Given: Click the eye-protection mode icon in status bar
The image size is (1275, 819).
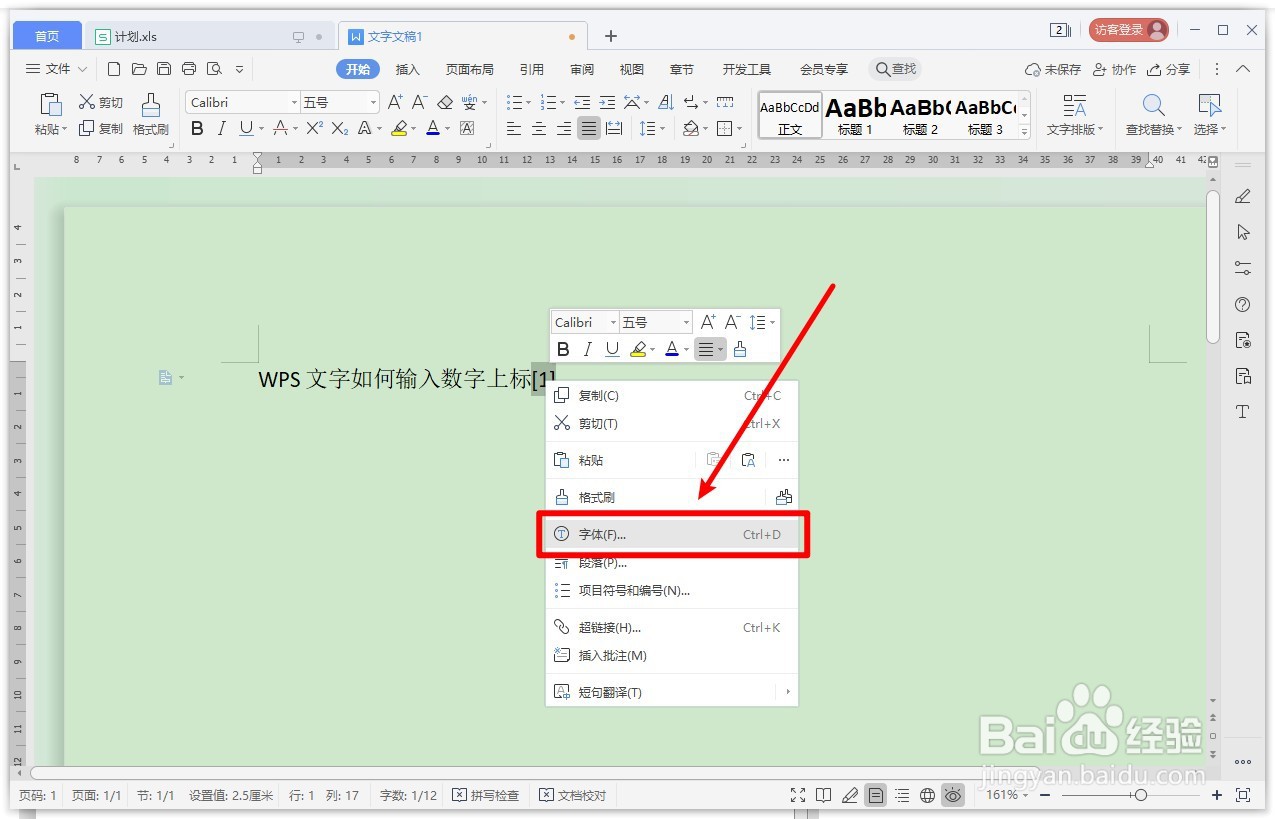Looking at the screenshot, I should [953, 795].
